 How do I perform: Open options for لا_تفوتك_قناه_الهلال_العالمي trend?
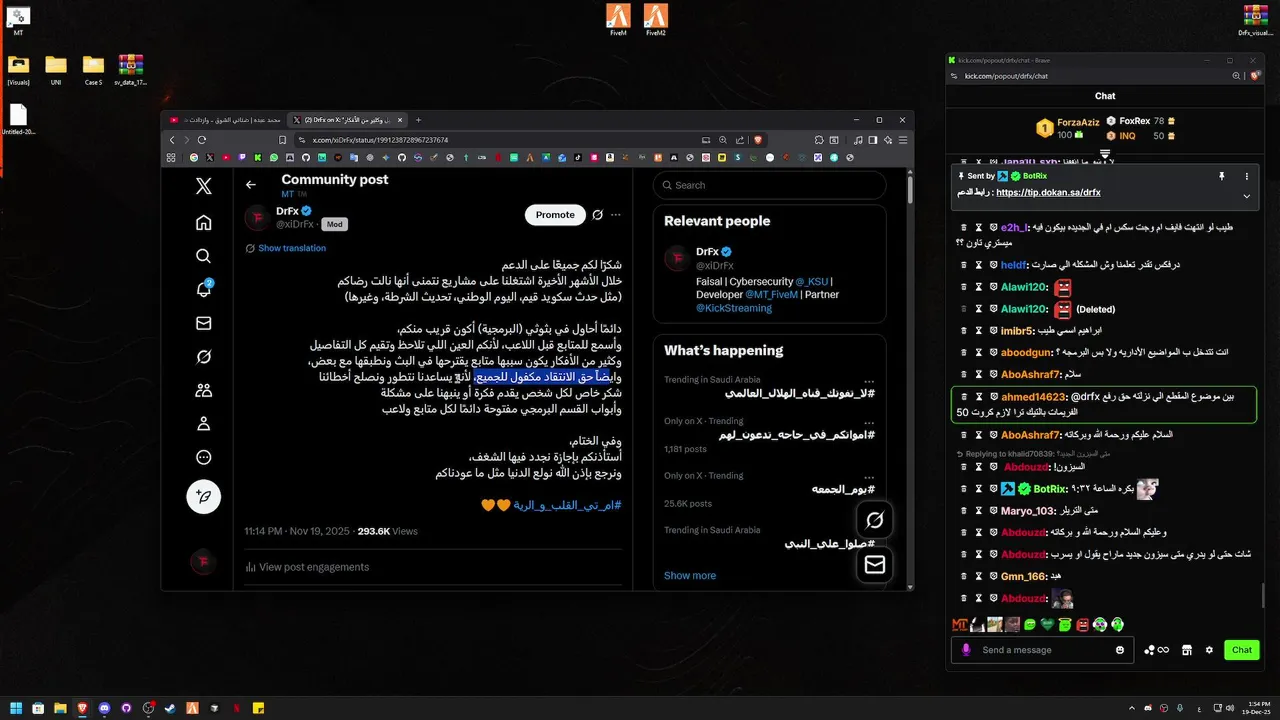[x=869, y=381]
